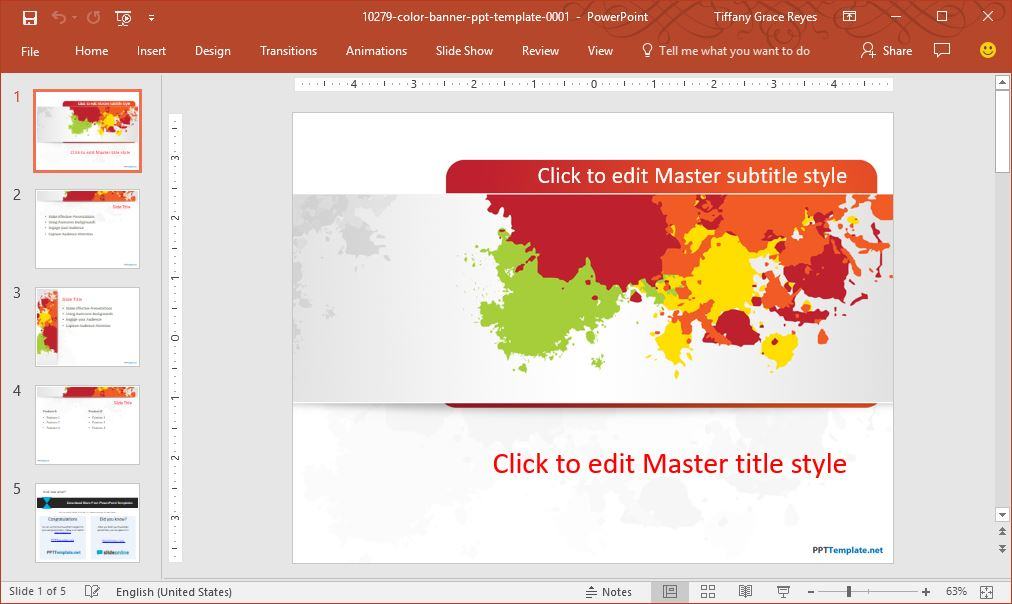The height and width of the screenshot is (604, 1012).
Task: Click the PPTTemplate.net link on slide
Action: 847,550
